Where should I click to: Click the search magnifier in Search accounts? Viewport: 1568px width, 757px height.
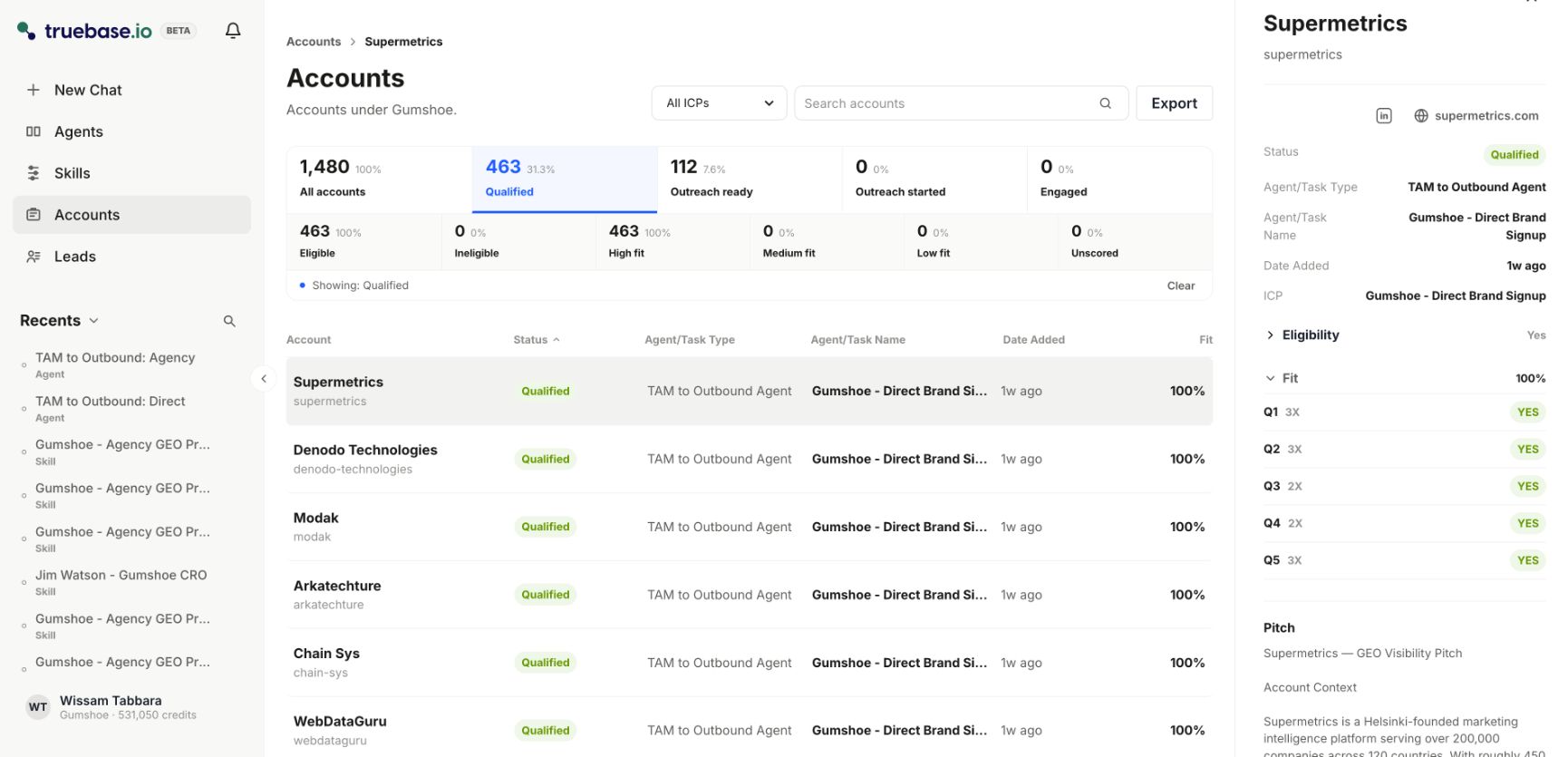pyautogui.click(x=1105, y=103)
